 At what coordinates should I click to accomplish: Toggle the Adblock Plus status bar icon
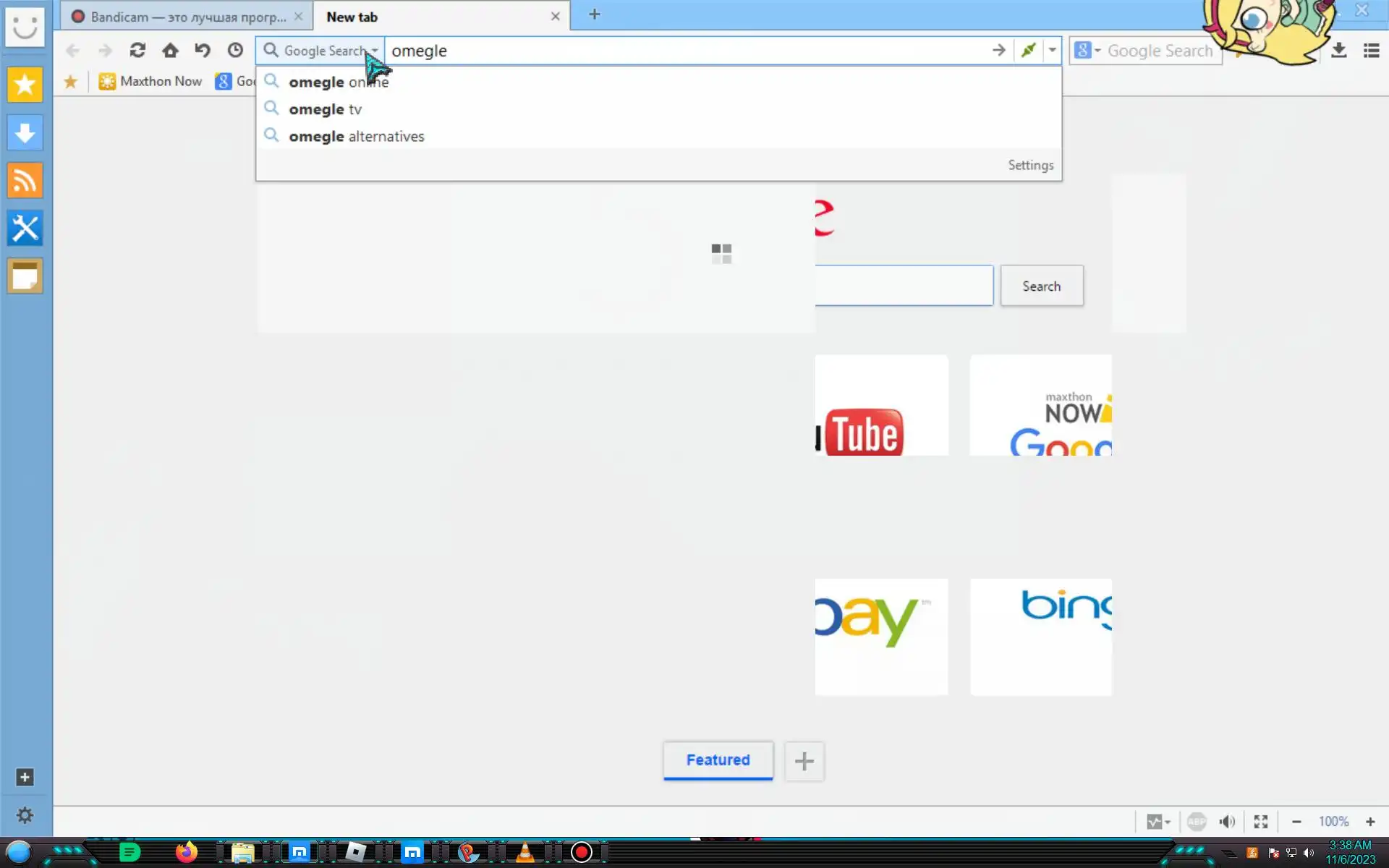click(x=1197, y=822)
